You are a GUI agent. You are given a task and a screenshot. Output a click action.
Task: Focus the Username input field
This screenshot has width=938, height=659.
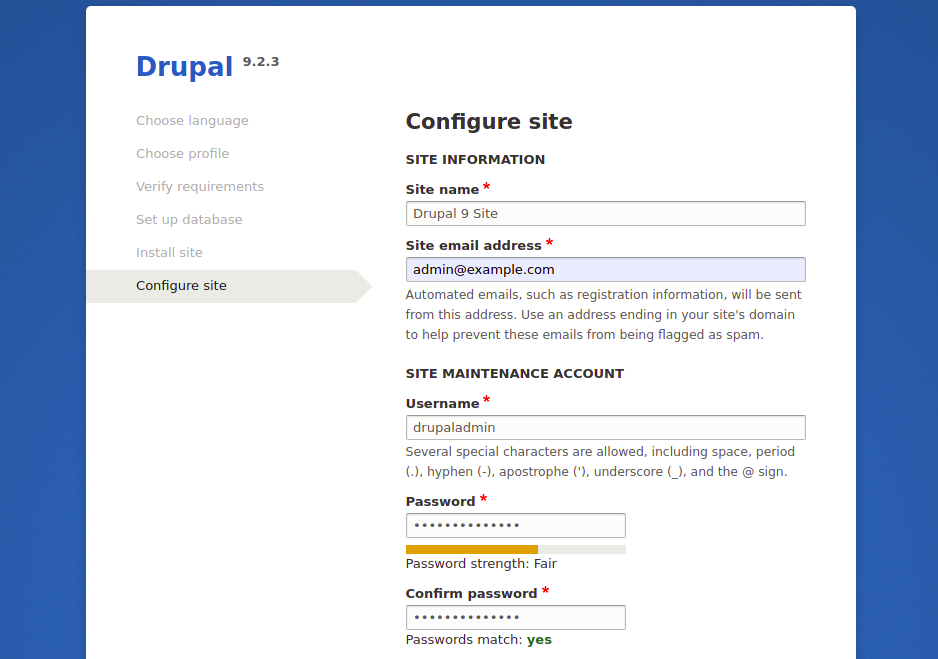point(605,428)
